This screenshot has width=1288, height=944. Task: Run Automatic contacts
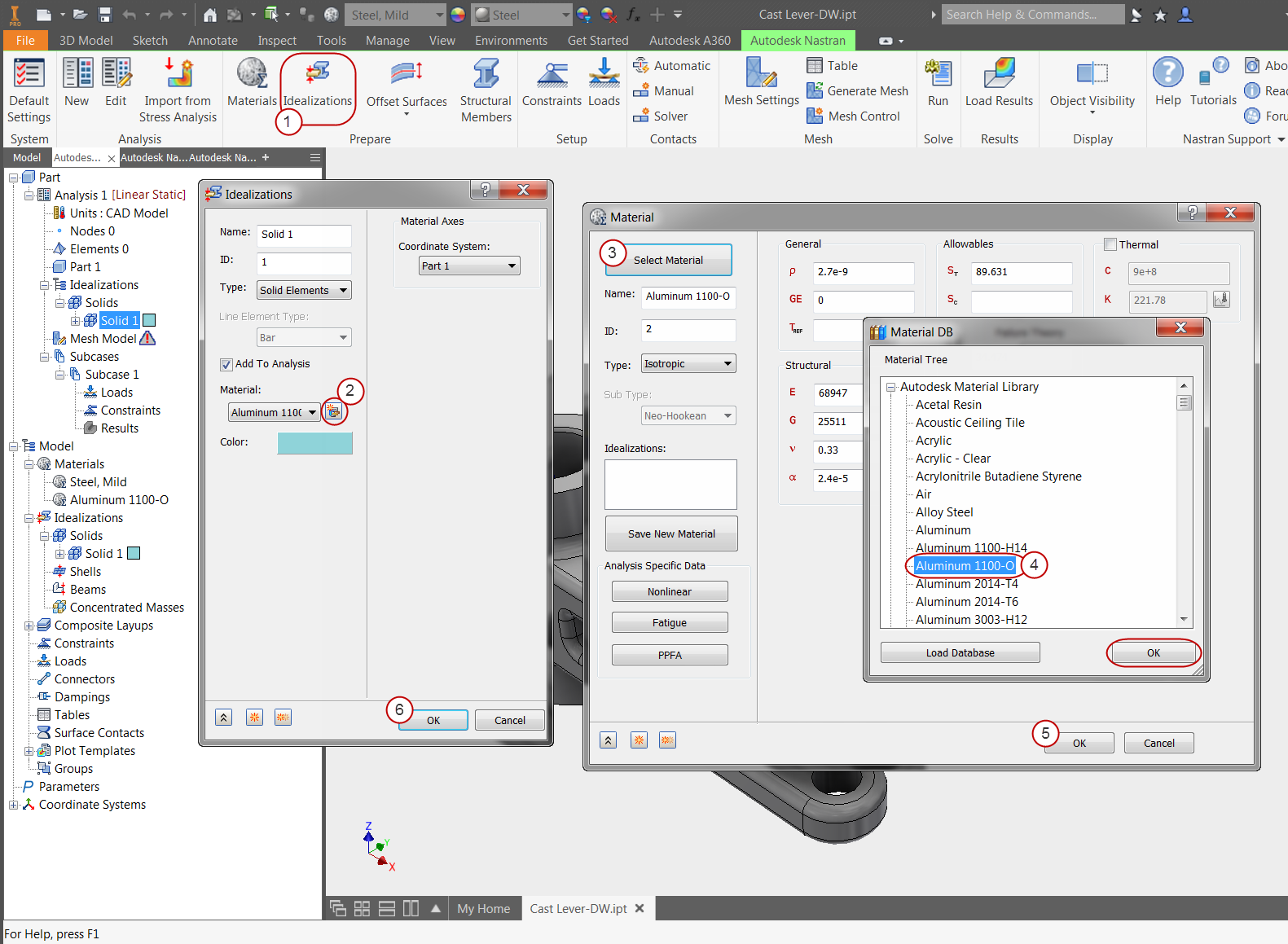point(671,66)
